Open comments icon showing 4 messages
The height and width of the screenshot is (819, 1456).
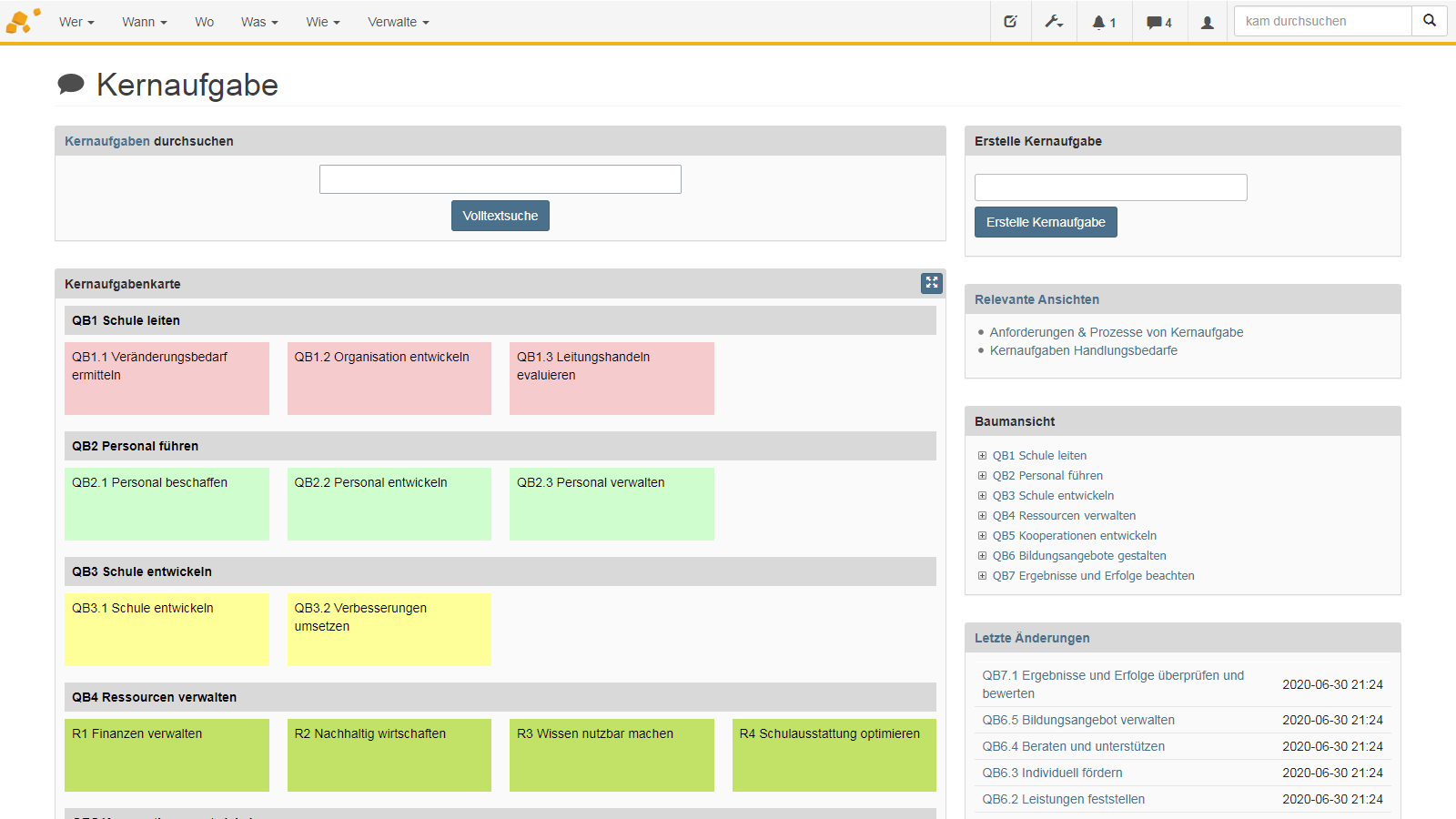[x=1158, y=22]
